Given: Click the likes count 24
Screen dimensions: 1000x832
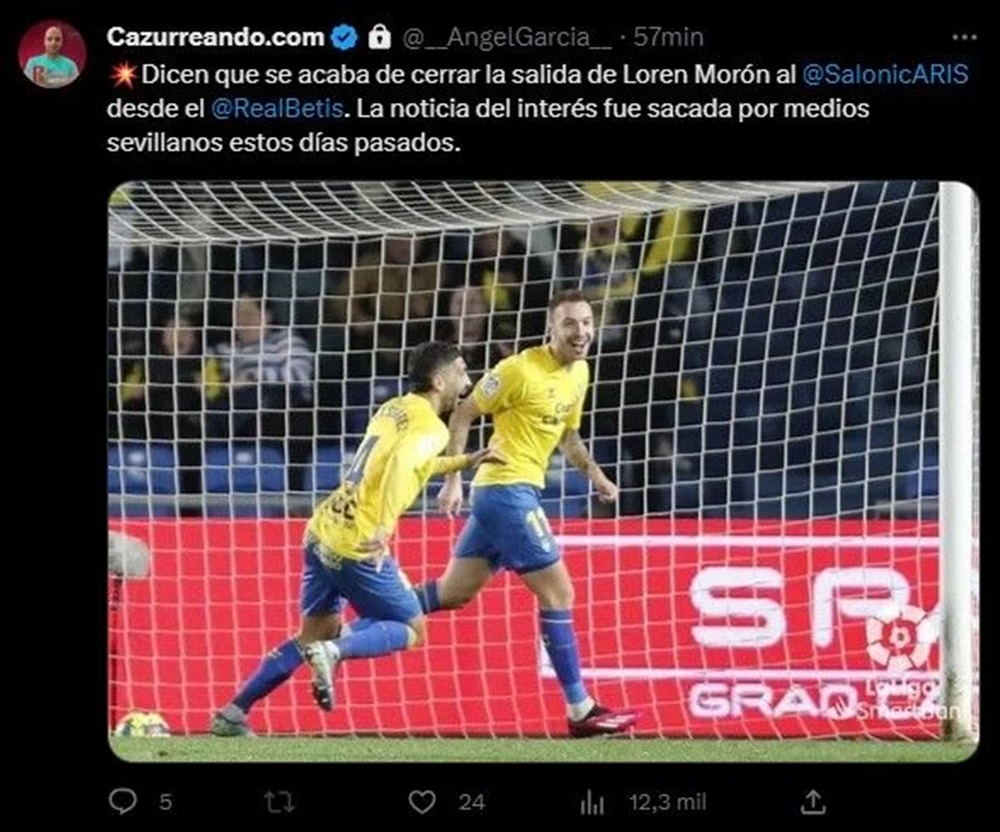Looking at the screenshot, I should pos(472,802).
